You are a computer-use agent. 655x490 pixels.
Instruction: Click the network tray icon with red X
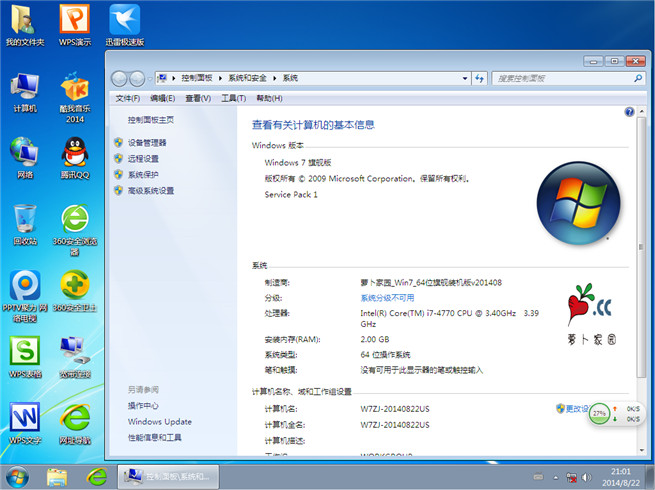coord(571,477)
